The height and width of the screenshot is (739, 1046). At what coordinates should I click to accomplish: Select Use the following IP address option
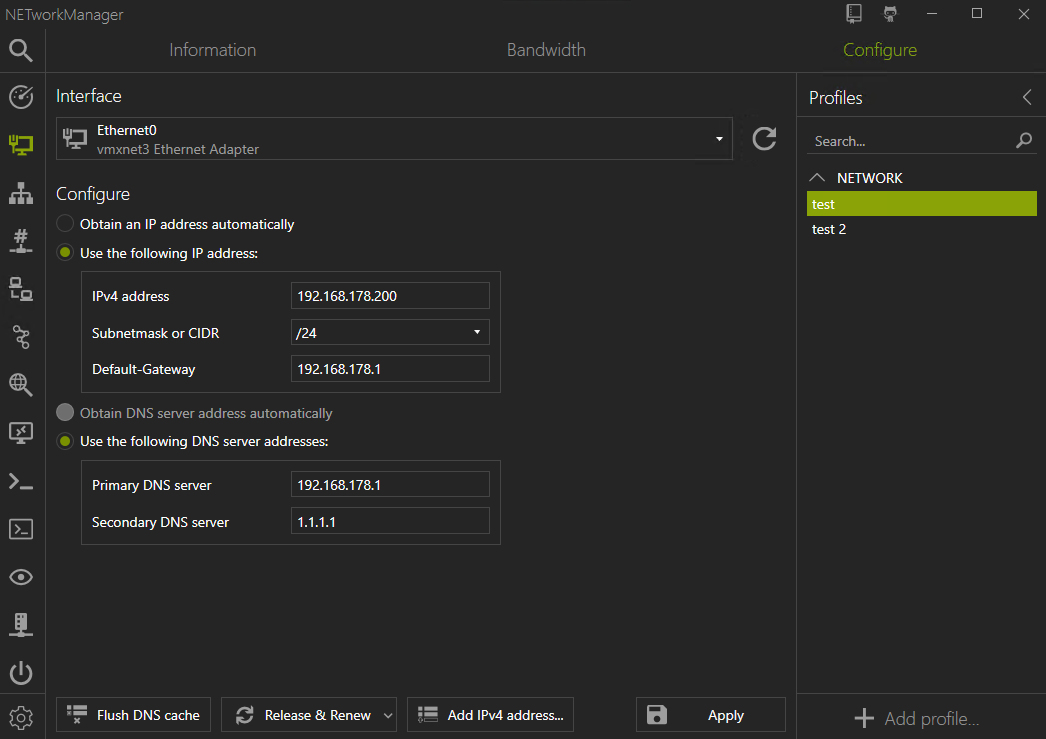pos(65,253)
